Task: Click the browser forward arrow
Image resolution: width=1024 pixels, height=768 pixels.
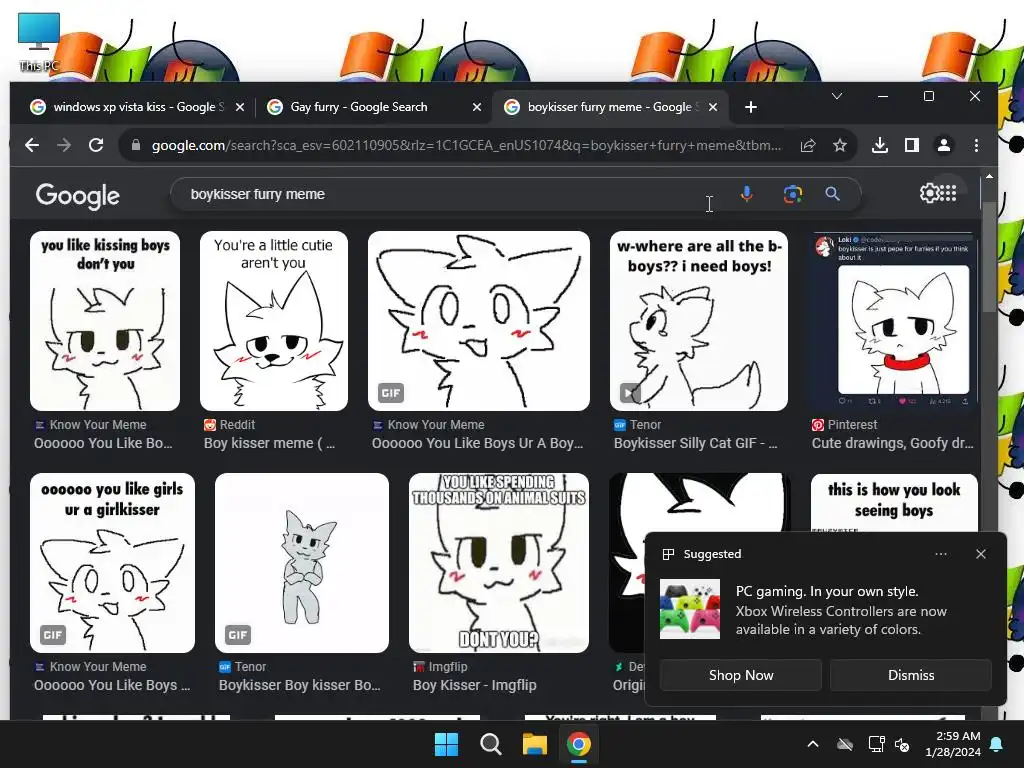Action: (64, 145)
